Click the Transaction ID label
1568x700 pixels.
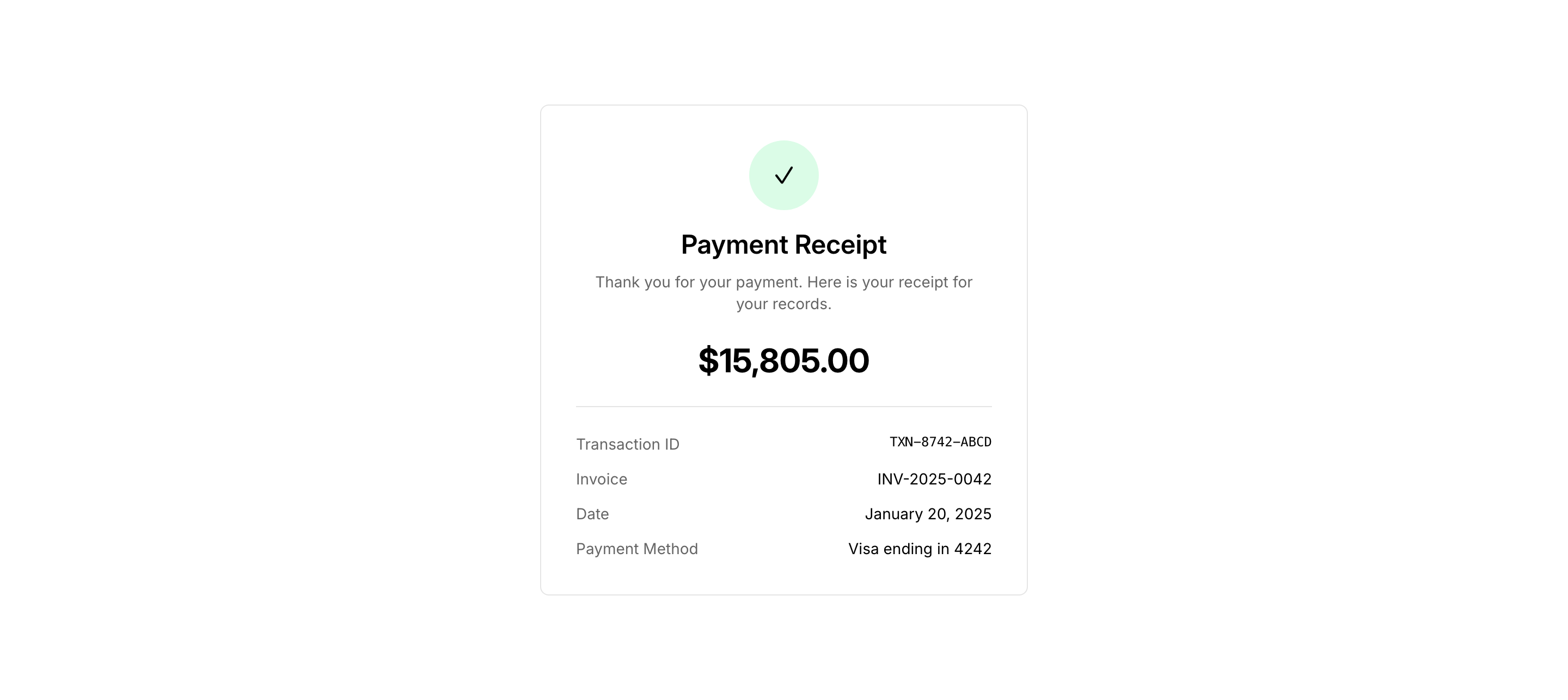pos(628,444)
